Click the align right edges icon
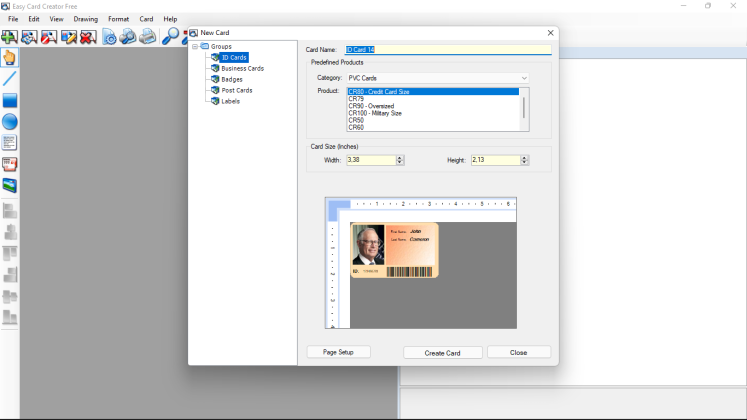 point(10,274)
